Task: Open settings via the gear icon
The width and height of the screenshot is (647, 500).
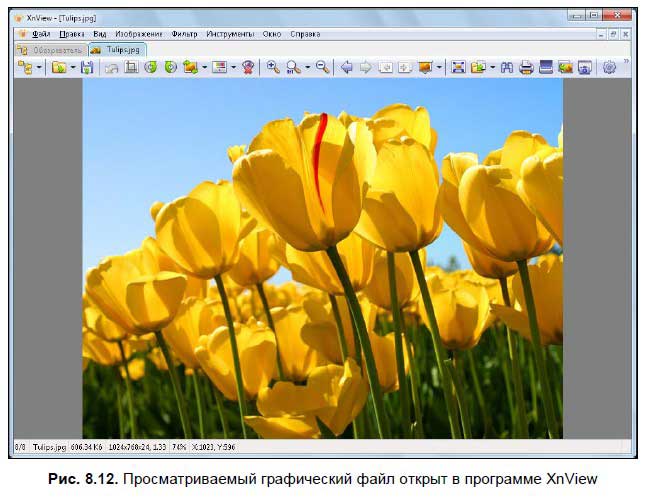Action: [x=609, y=68]
